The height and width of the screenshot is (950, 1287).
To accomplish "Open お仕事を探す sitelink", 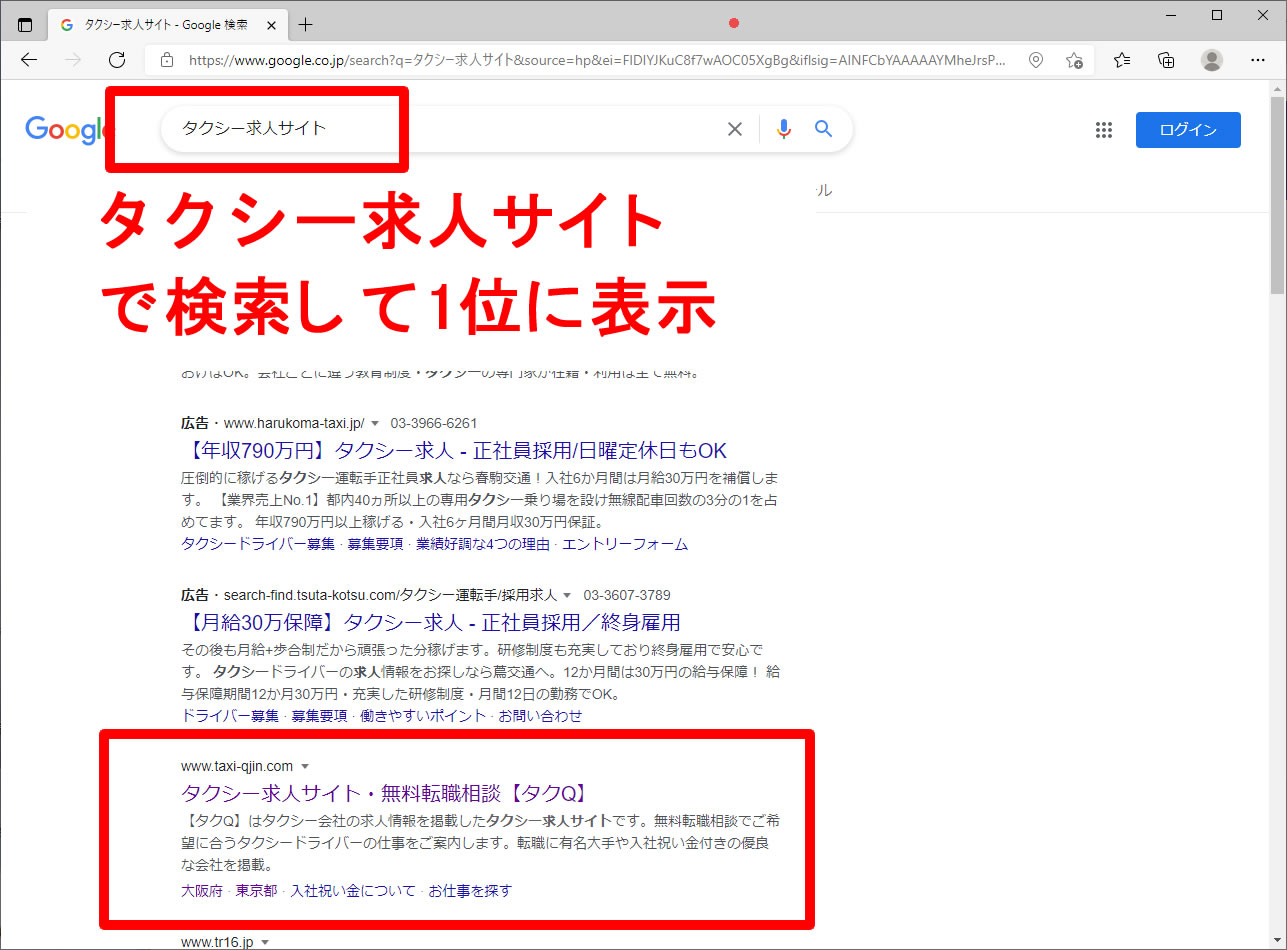I will click(x=470, y=890).
